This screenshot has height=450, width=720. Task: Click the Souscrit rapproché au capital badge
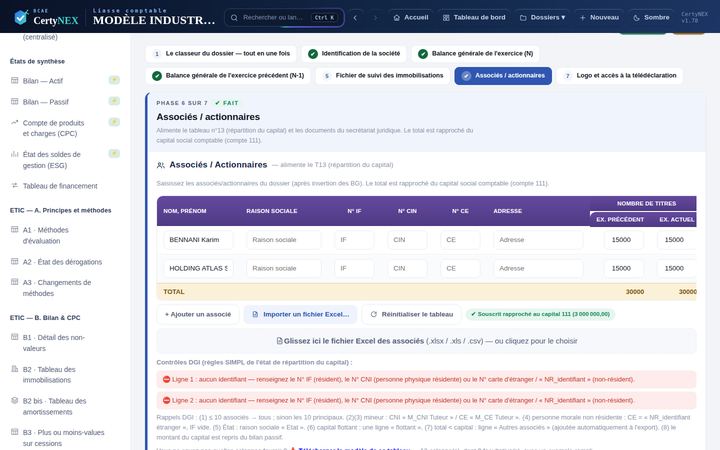coord(540,315)
